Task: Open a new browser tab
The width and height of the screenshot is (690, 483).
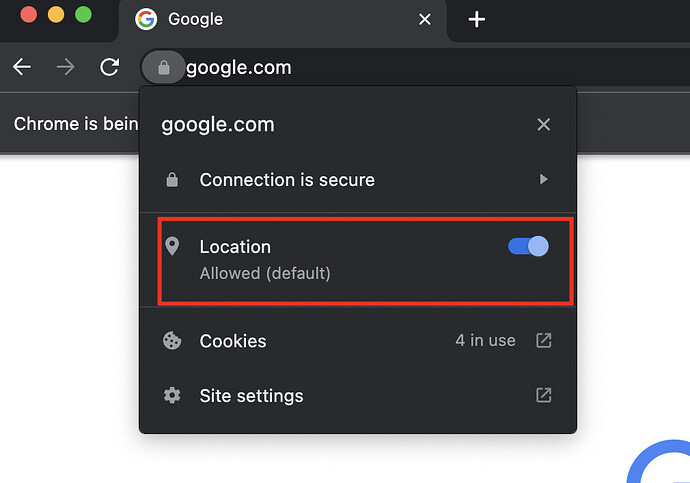Action: 477,19
